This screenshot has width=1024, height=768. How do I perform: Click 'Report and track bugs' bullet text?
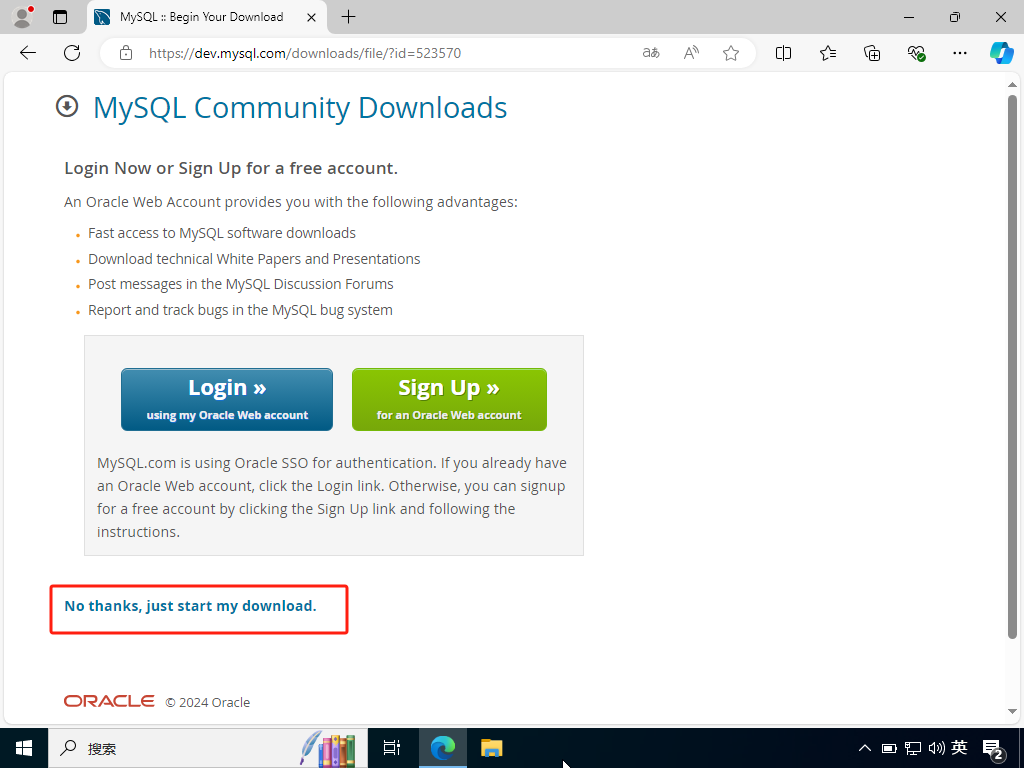coord(240,310)
